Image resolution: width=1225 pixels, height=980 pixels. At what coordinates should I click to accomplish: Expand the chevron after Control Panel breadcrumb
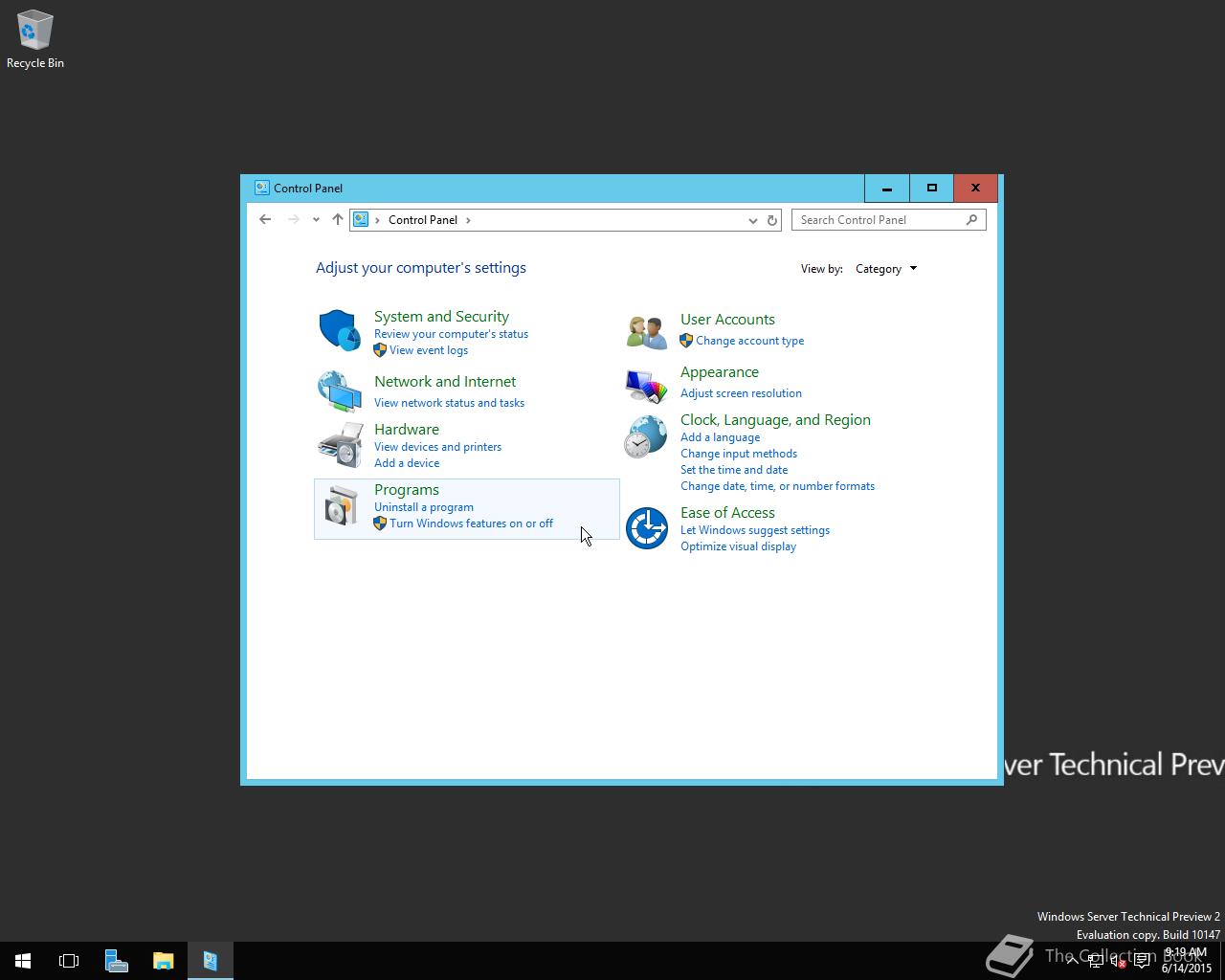pos(468,220)
